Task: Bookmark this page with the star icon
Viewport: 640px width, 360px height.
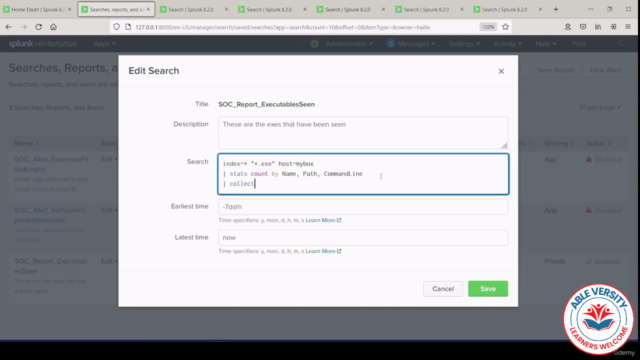Action: pyautogui.click(x=505, y=27)
